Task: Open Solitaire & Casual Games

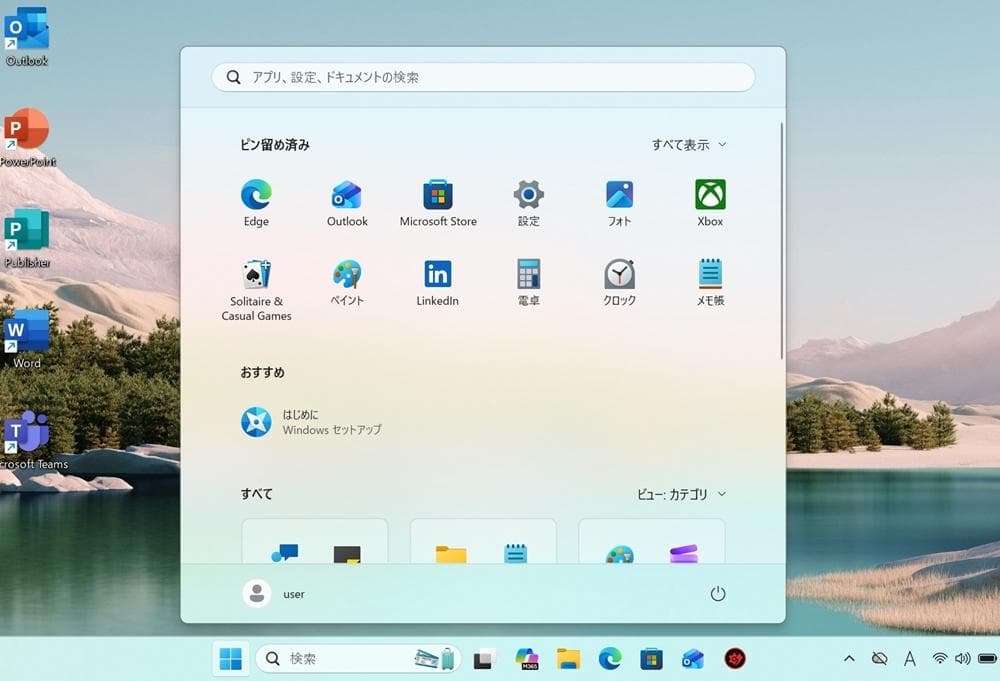Action: (256, 274)
